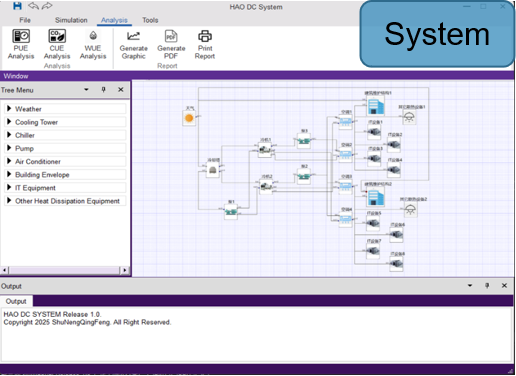Open CUE Analysis
Viewport: 516px width, 376px height.
(x=57, y=44)
